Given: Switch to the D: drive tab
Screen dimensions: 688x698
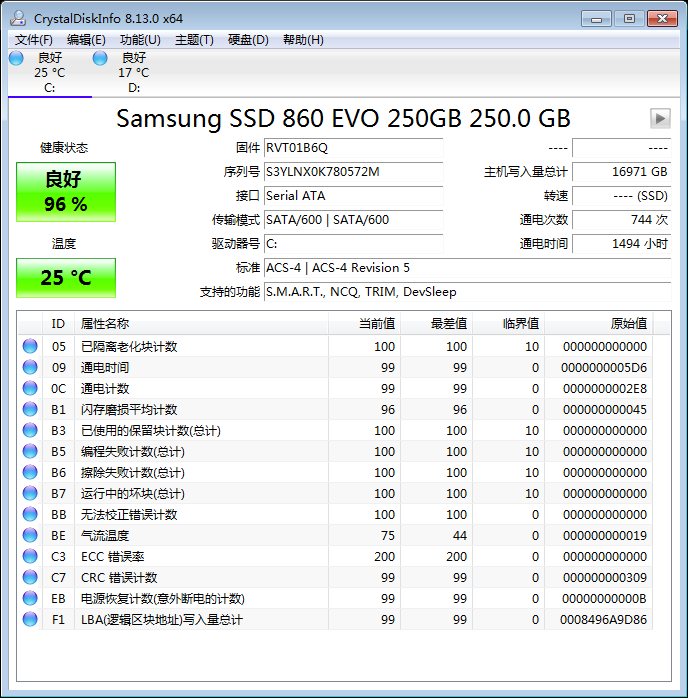Looking at the screenshot, I should point(133,72).
